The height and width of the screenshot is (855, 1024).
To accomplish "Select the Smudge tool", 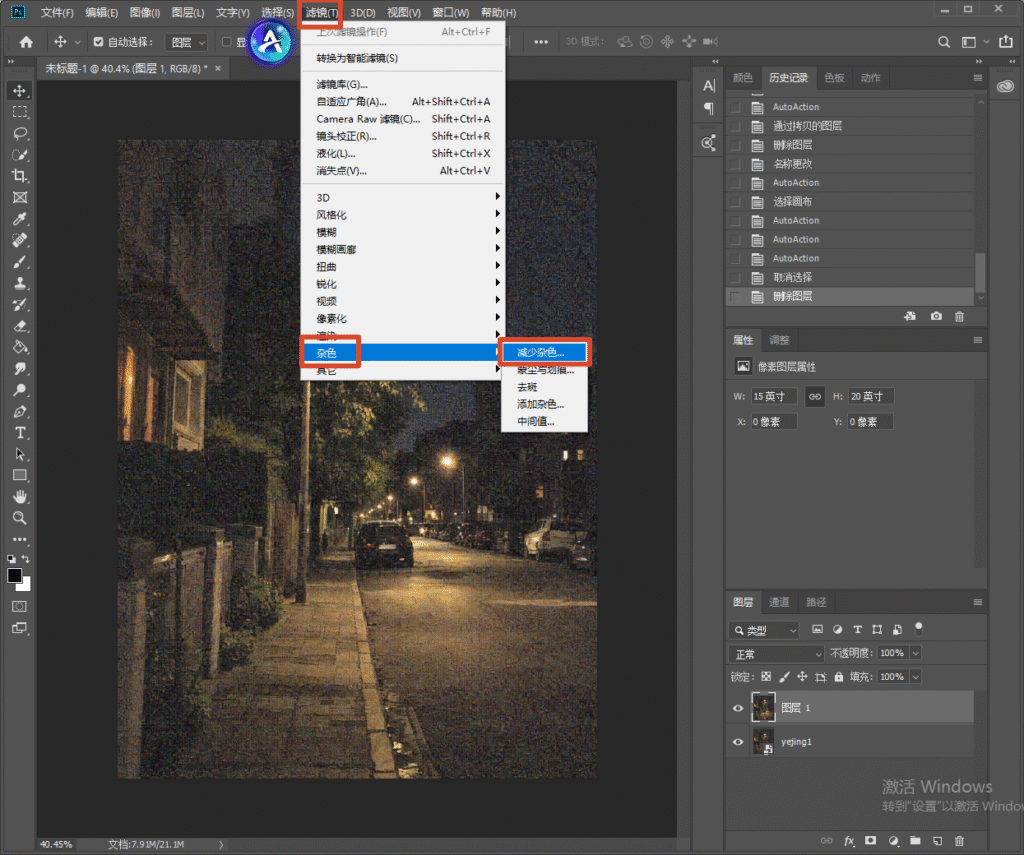I will [20, 368].
